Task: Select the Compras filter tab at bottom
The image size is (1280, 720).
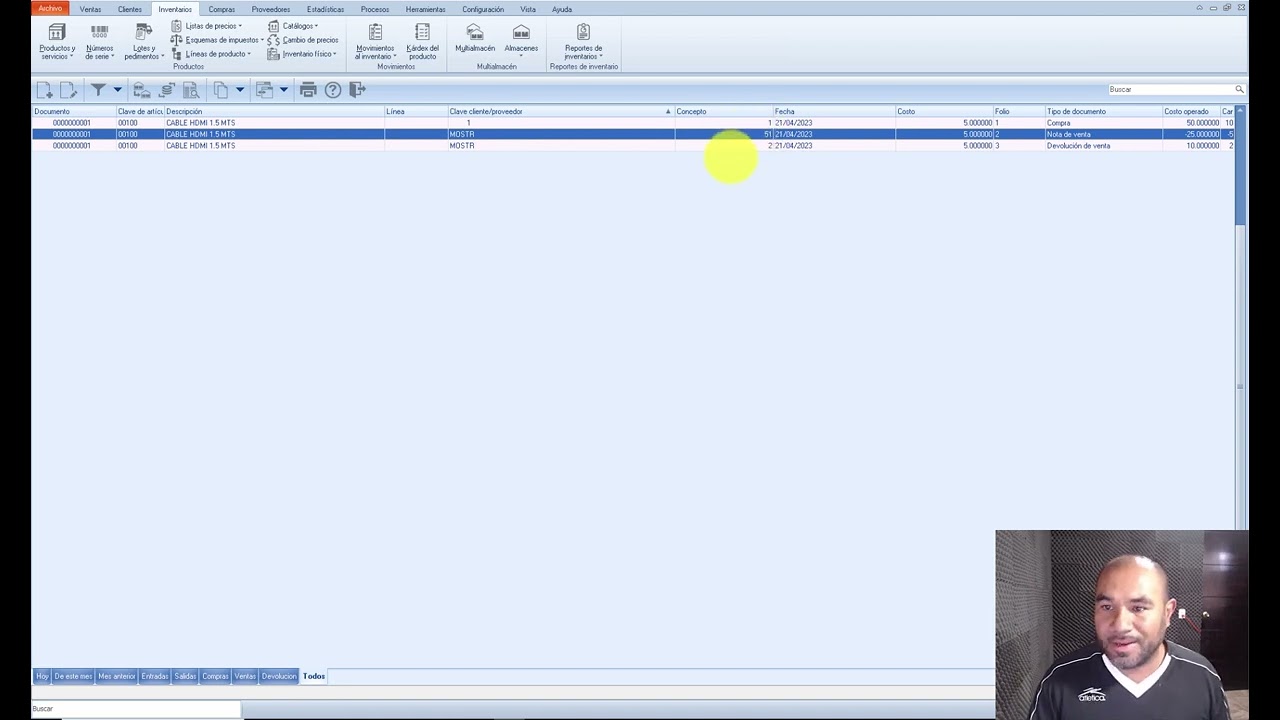Action: (215, 676)
